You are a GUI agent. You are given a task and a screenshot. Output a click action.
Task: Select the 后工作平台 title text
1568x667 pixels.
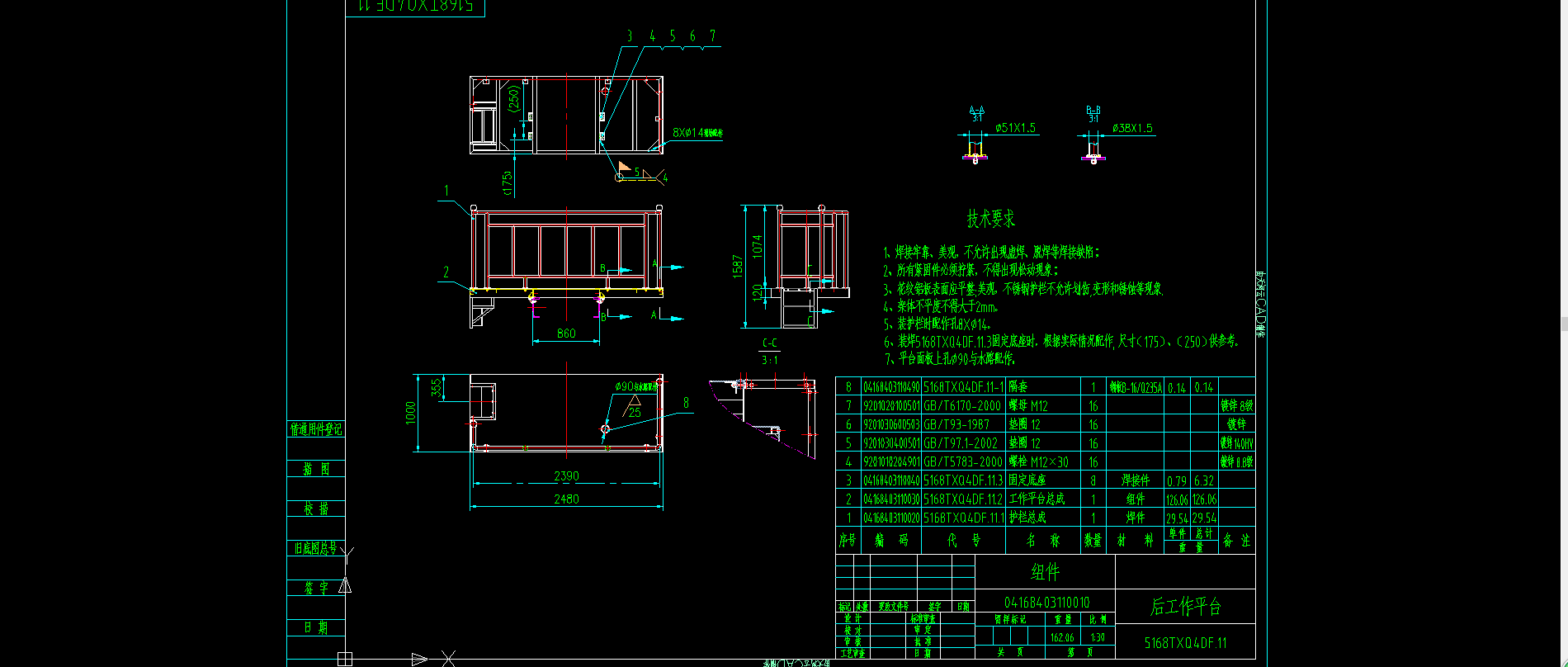tap(1186, 606)
